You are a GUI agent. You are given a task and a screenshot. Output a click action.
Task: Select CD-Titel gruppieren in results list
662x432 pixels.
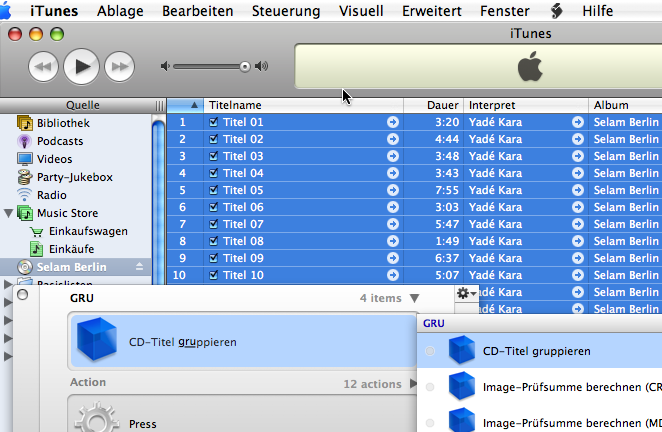(x=540, y=350)
